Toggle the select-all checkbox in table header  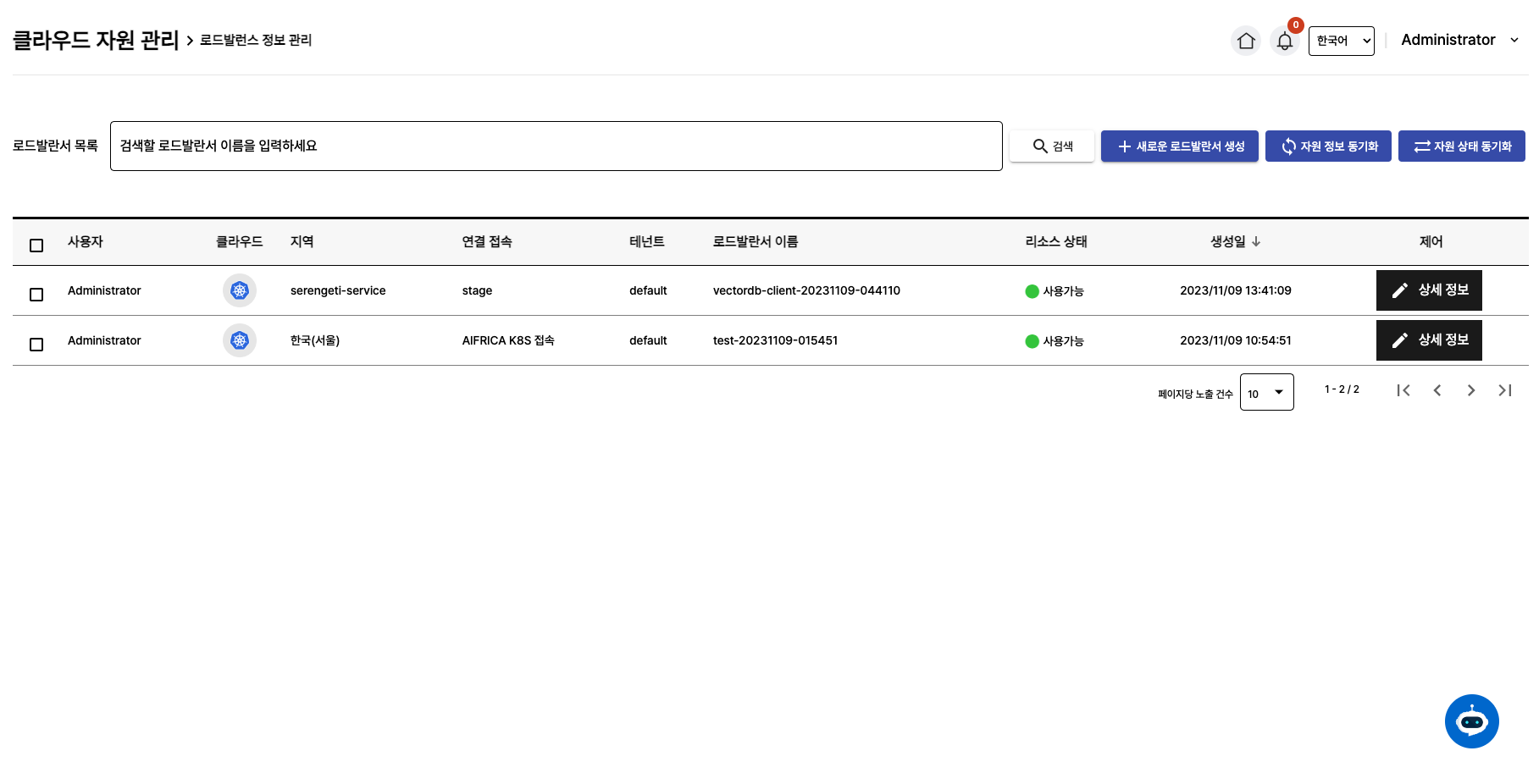coord(36,246)
